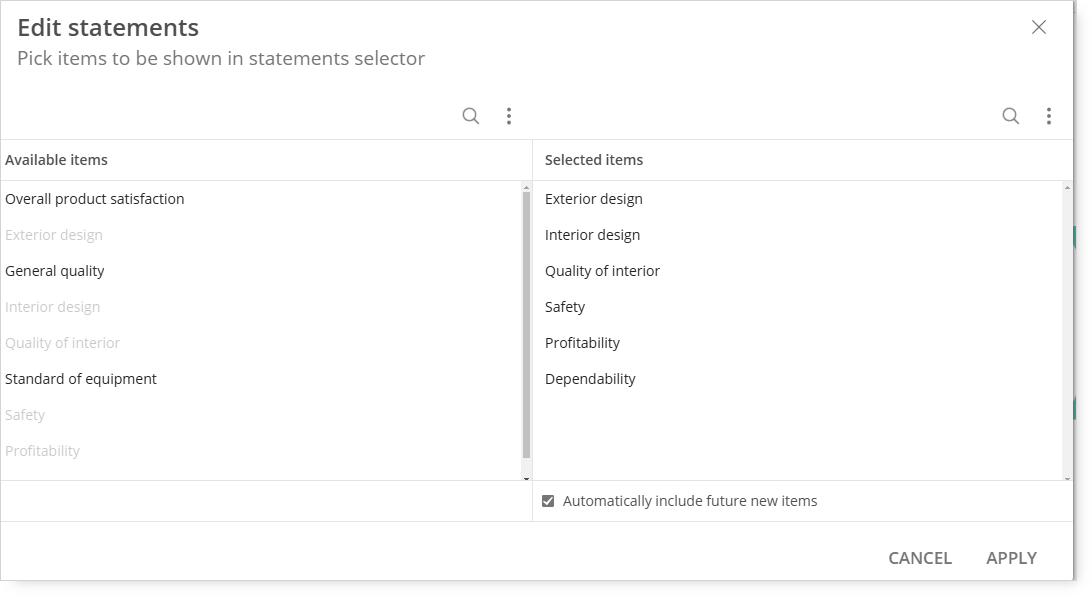Toggle Automatically include future new items
Image resolution: width=1092 pixels, height=596 pixels.
[548, 501]
